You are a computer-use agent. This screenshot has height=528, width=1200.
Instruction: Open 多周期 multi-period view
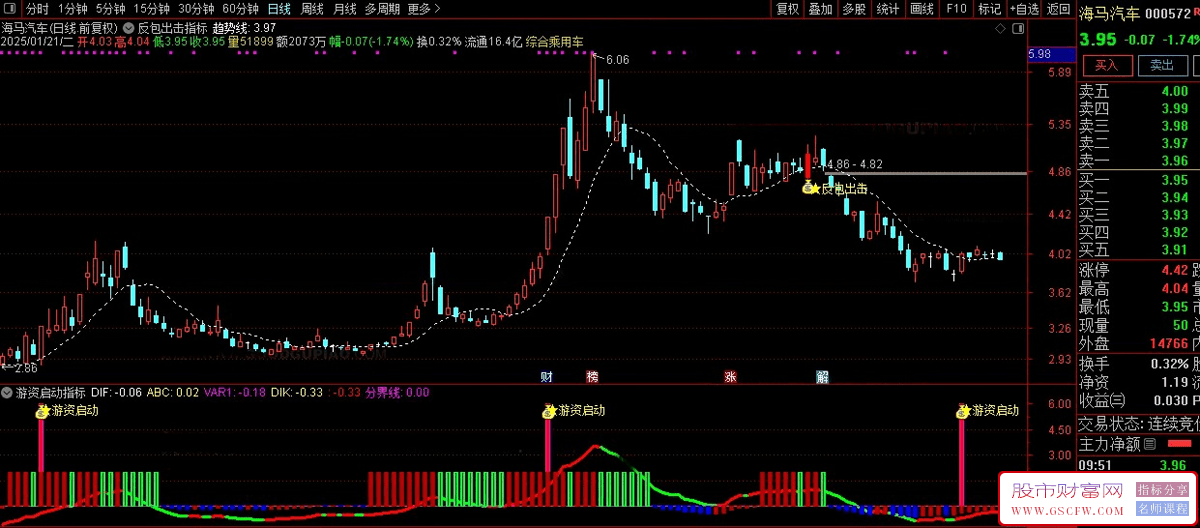tap(382, 9)
